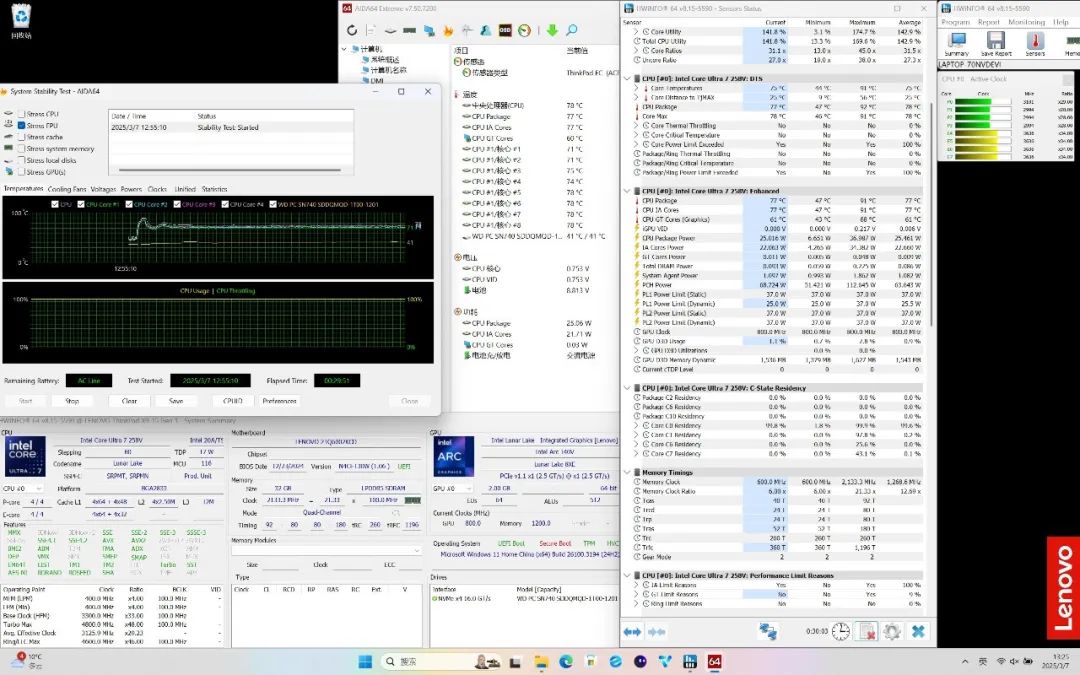Click the clock icon in HWiNFO Sensors footer

840,631
